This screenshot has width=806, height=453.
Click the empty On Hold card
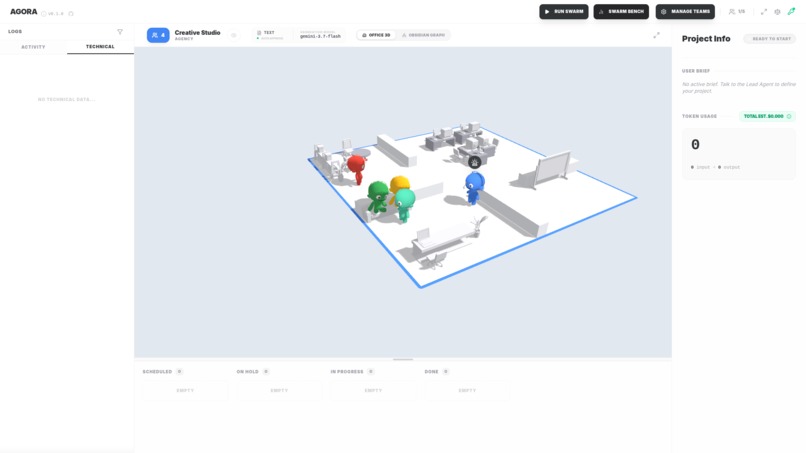pyautogui.click(x=279, y=391)
